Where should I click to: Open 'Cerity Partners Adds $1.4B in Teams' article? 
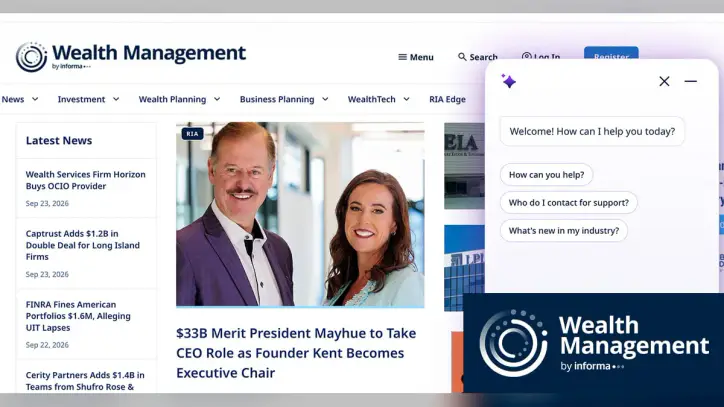click(x=85, y=381)
